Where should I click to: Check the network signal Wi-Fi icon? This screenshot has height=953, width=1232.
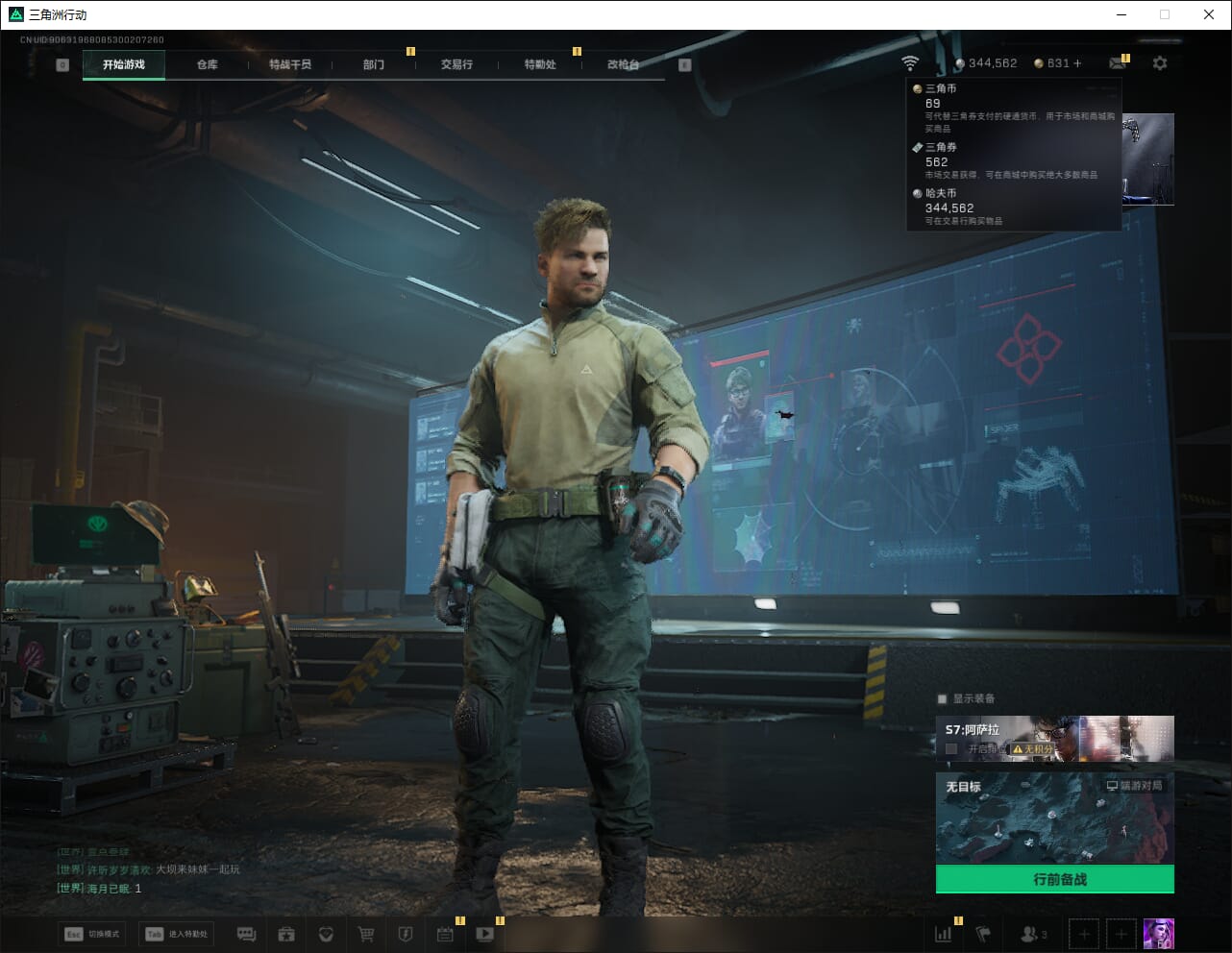click(909, 63)
